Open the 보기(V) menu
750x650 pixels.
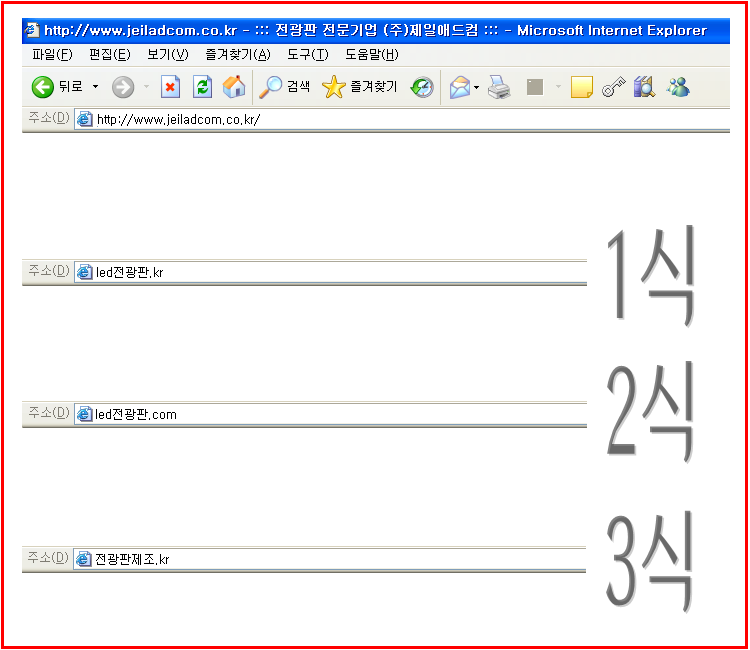167,55
